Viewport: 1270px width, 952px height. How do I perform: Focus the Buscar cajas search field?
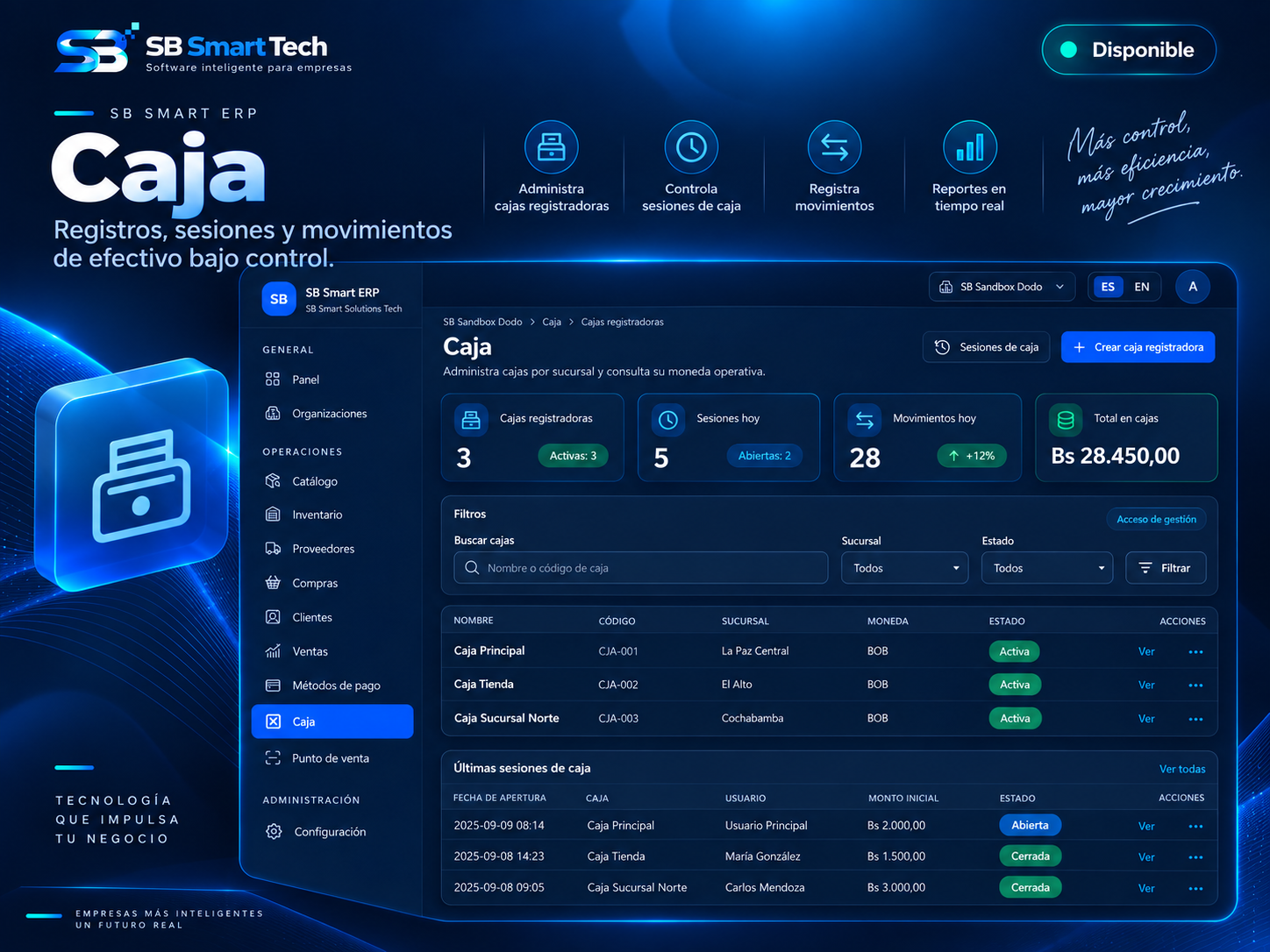point(641,568)
